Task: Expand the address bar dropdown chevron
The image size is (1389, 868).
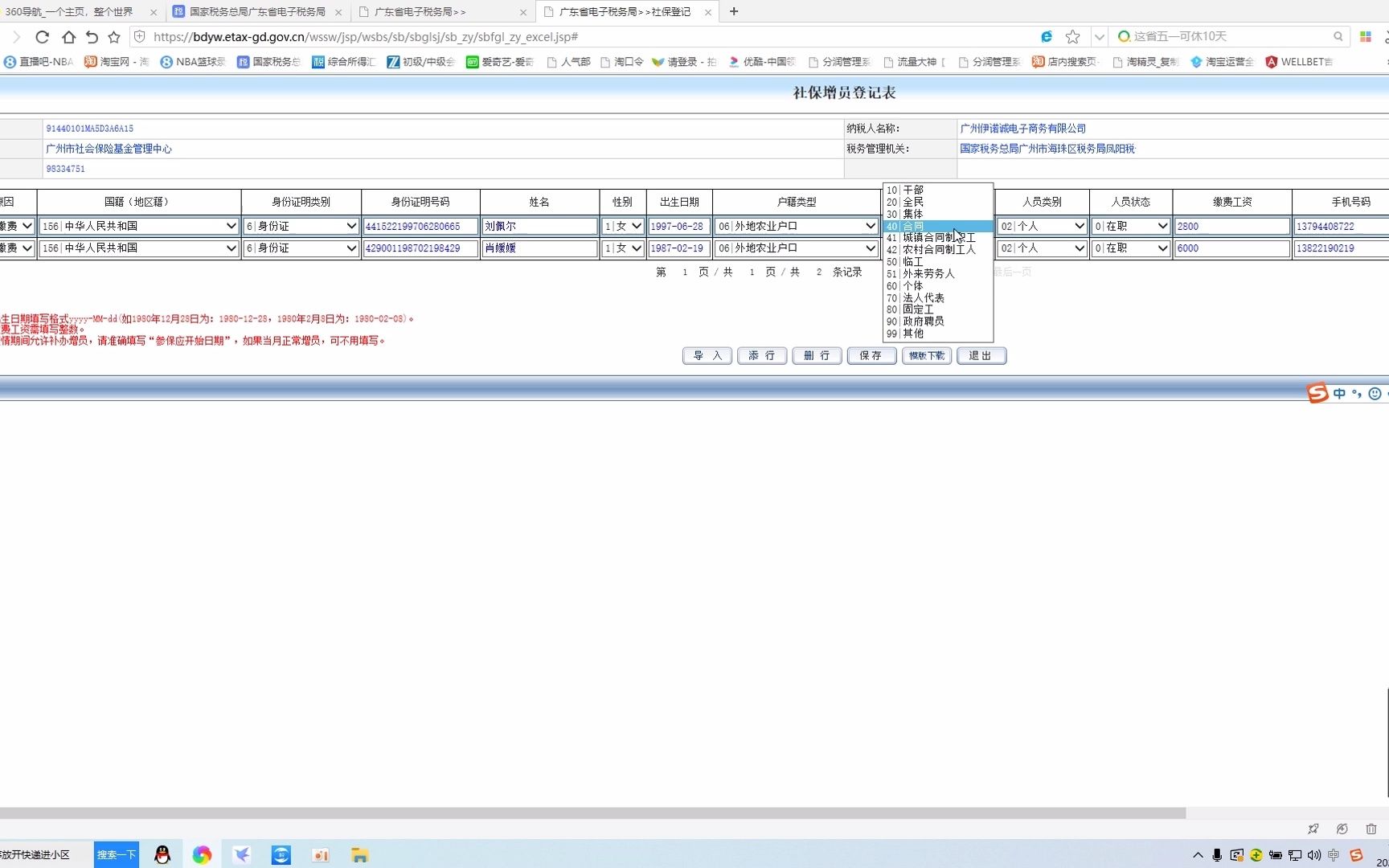Action: (x=1099, y=37)
